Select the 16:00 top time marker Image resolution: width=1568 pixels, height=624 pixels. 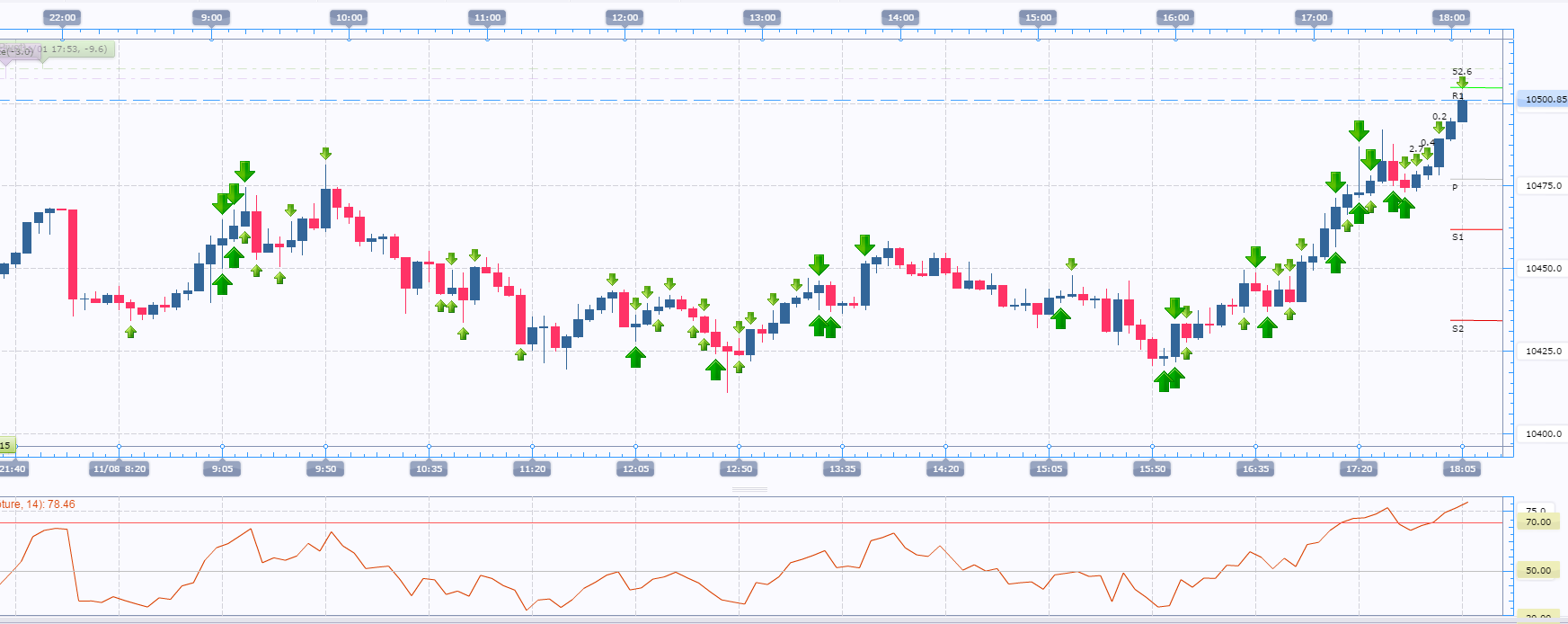(x=1175, y=17)
